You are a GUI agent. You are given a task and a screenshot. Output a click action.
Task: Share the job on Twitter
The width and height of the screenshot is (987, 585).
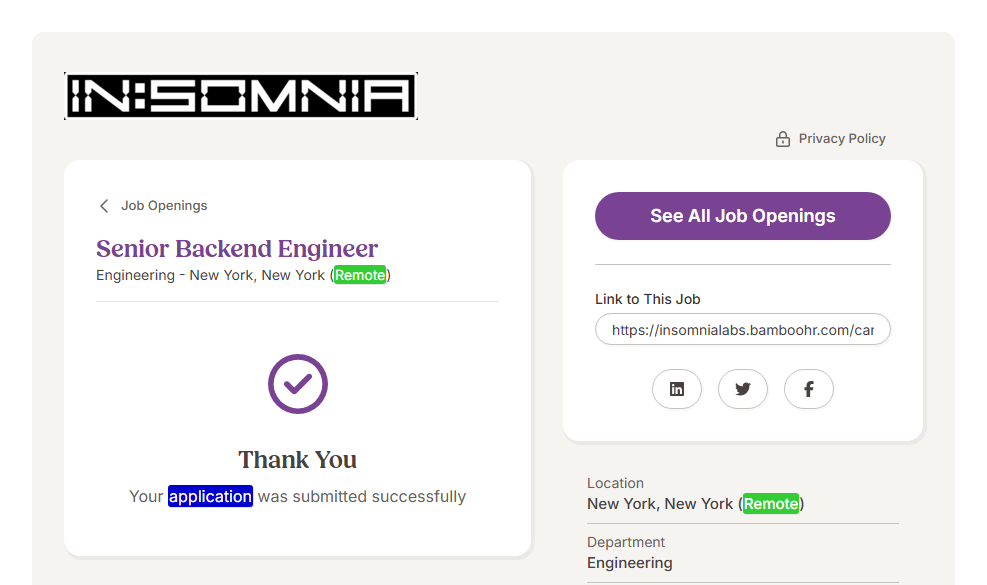pos(743,389)
